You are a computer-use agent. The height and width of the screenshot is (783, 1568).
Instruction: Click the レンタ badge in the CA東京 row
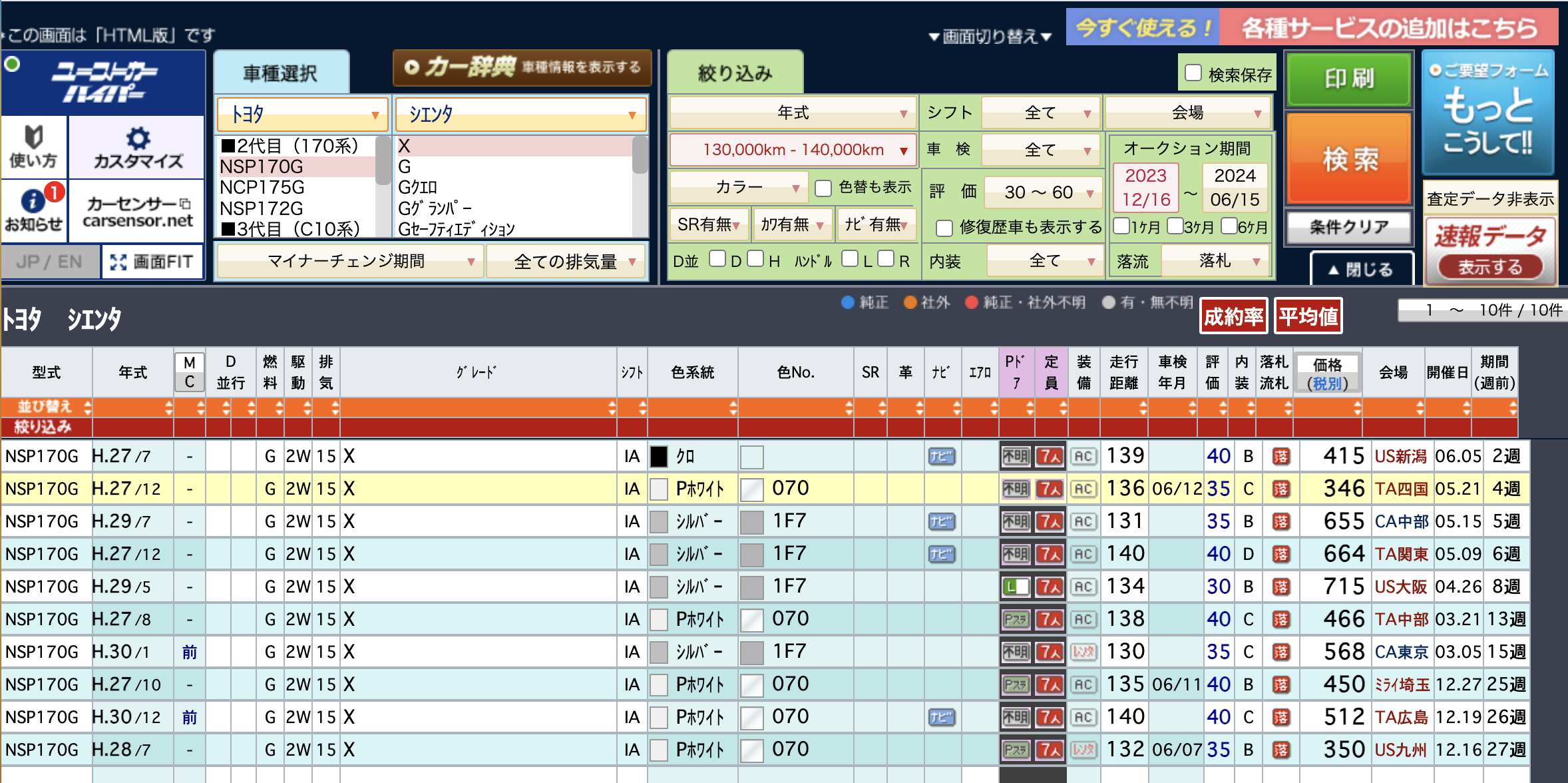pos(1083,652)
